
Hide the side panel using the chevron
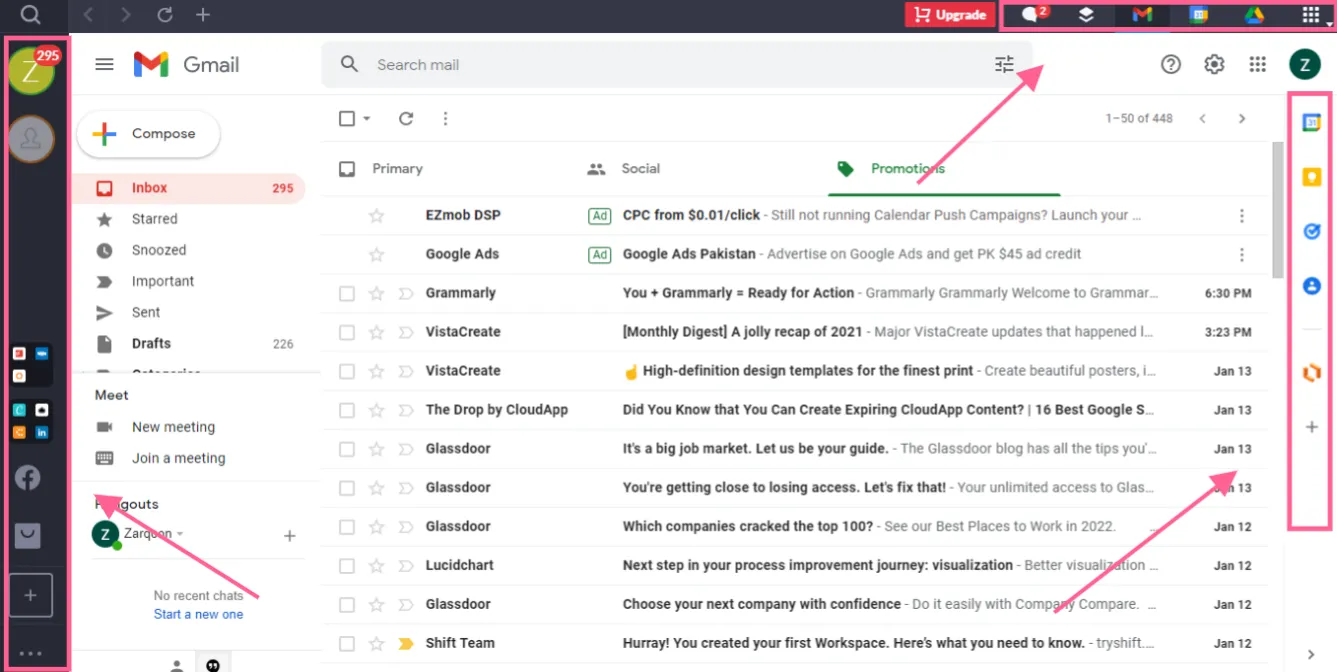pos(1312,655)
